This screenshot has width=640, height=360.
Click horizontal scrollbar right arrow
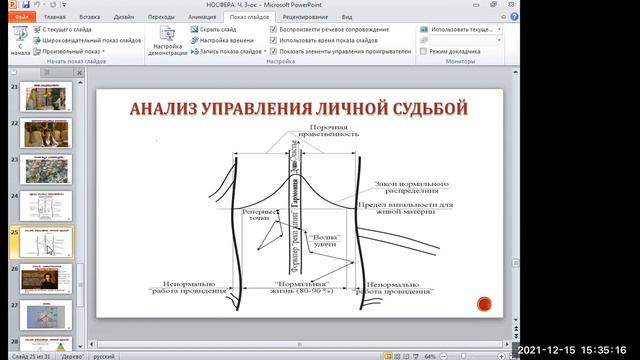click(507, 344)
